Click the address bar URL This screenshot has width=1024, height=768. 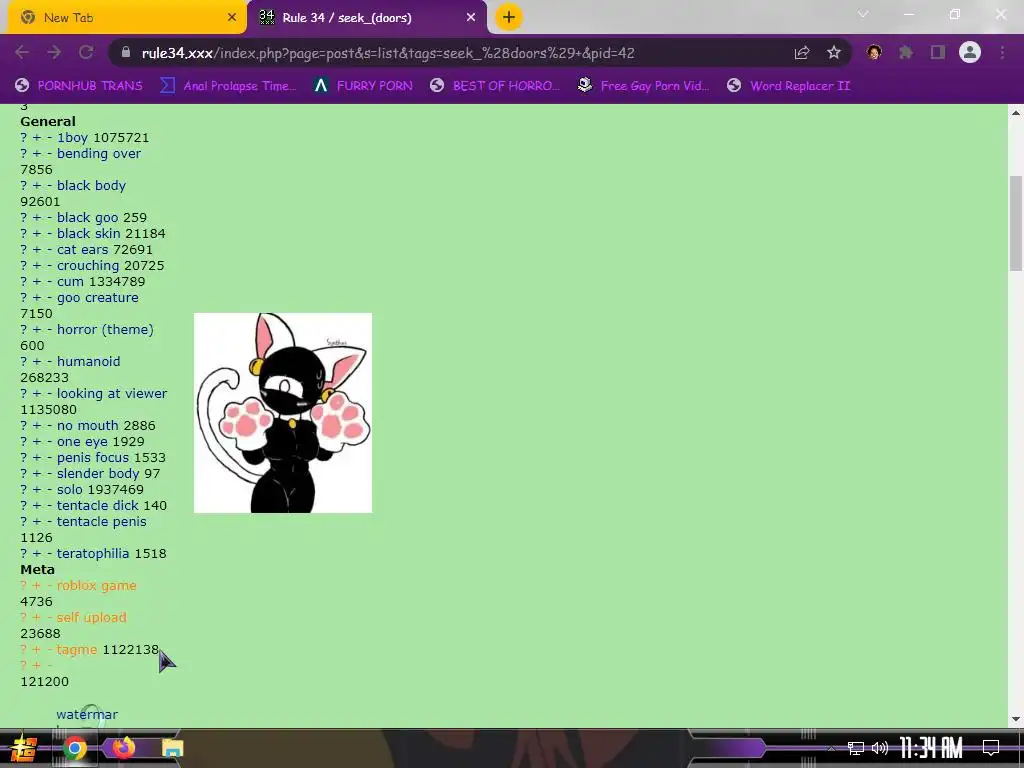point(388,53)
